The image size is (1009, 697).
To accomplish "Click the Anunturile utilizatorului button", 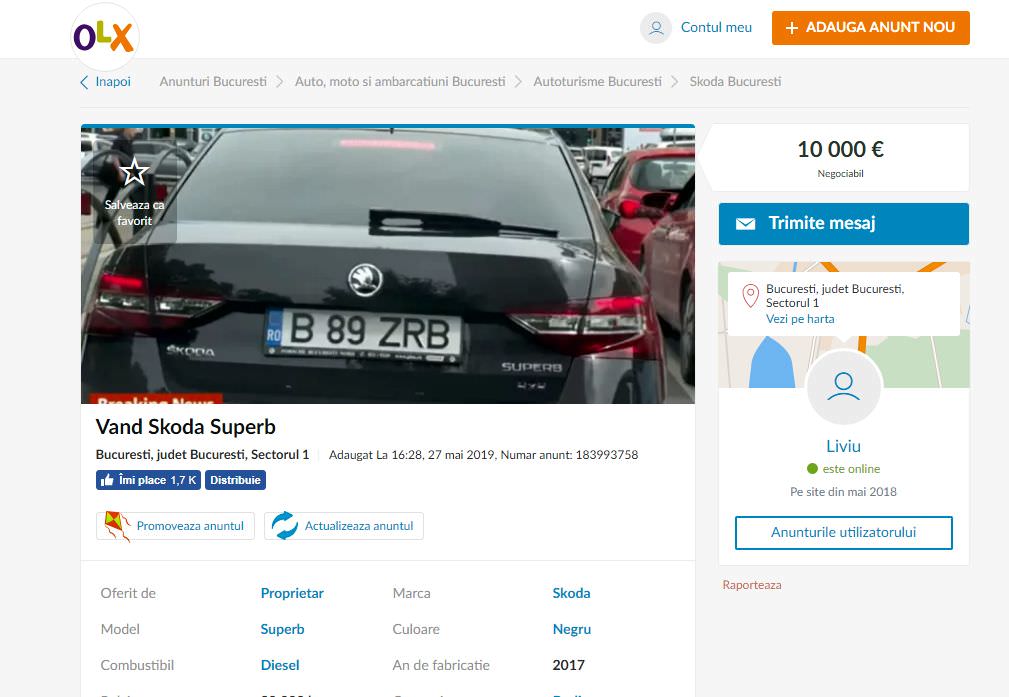I will click(x=844, y=533).
